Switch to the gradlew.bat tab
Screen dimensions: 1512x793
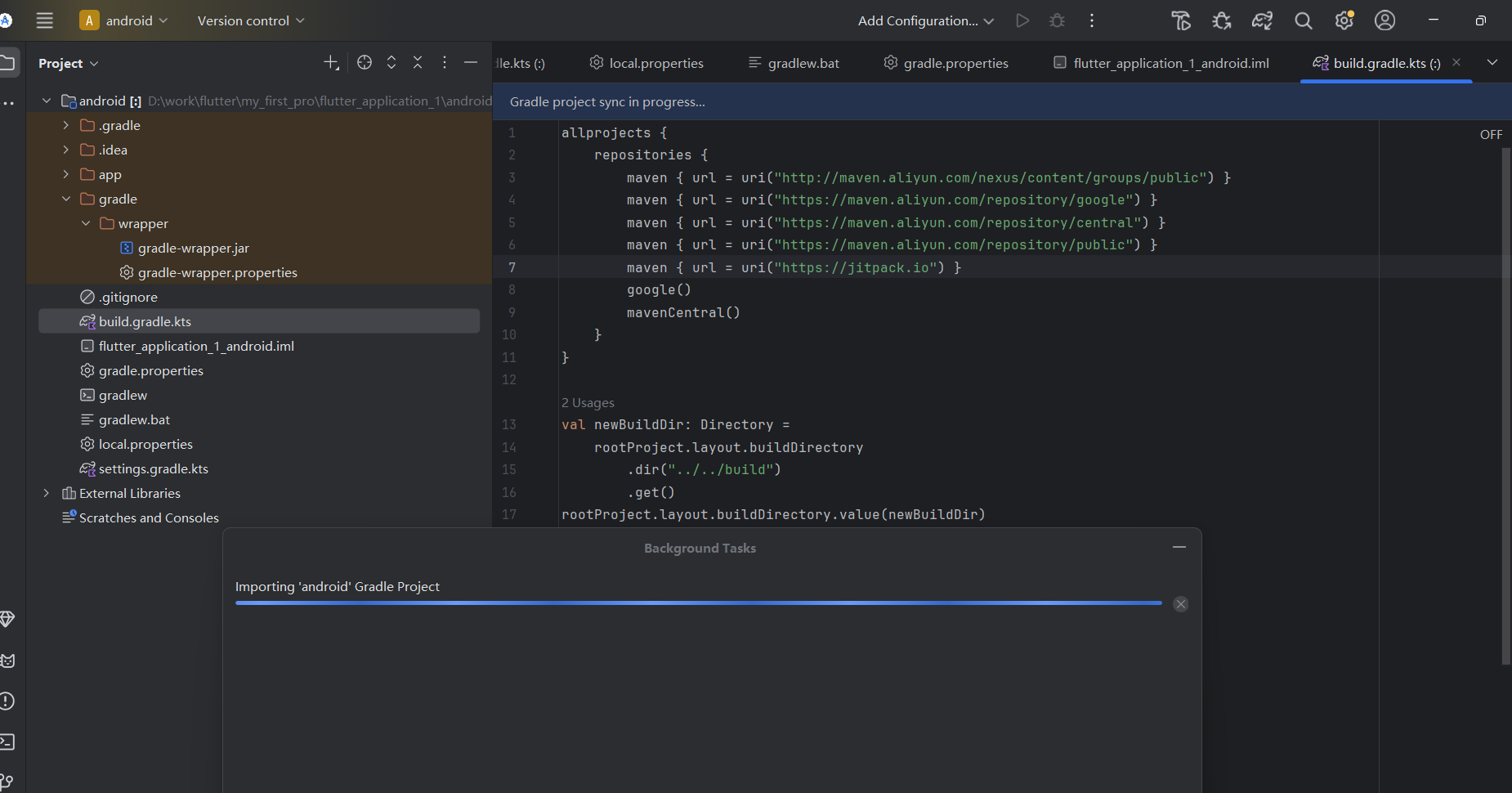794,63
